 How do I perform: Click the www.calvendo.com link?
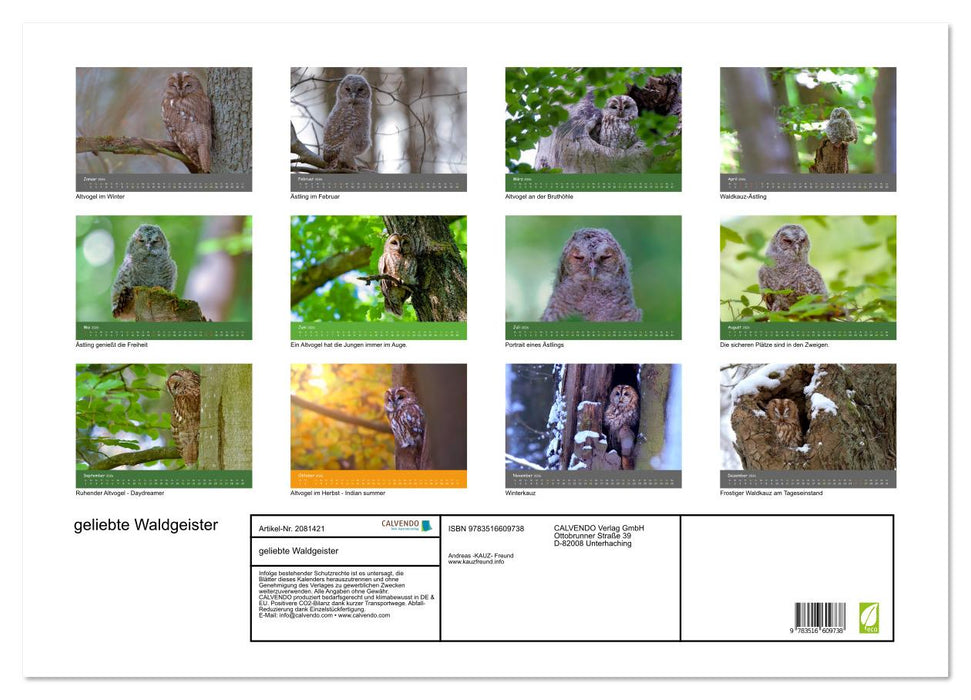362,617
